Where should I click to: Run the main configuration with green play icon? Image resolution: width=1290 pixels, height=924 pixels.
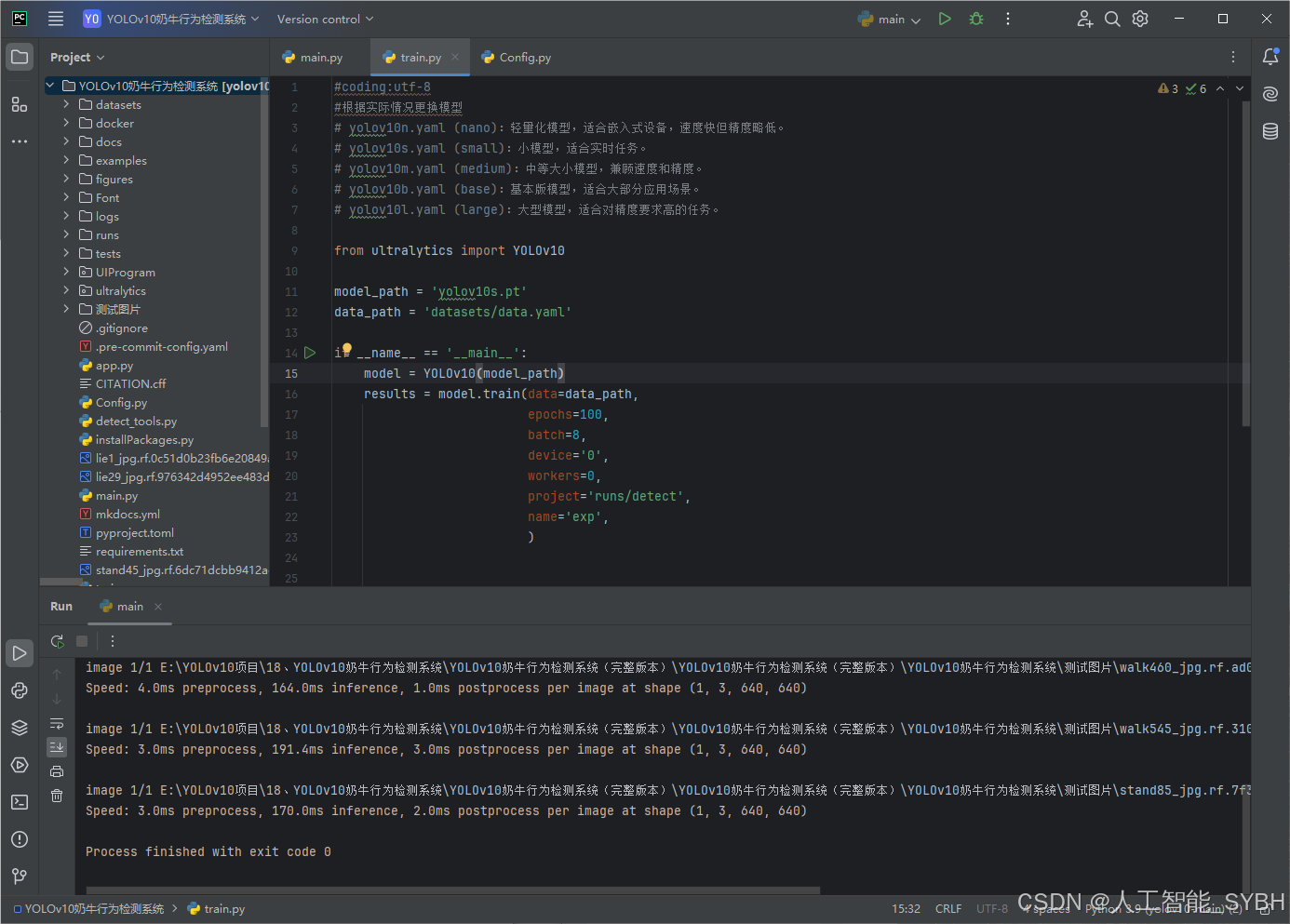945,19
